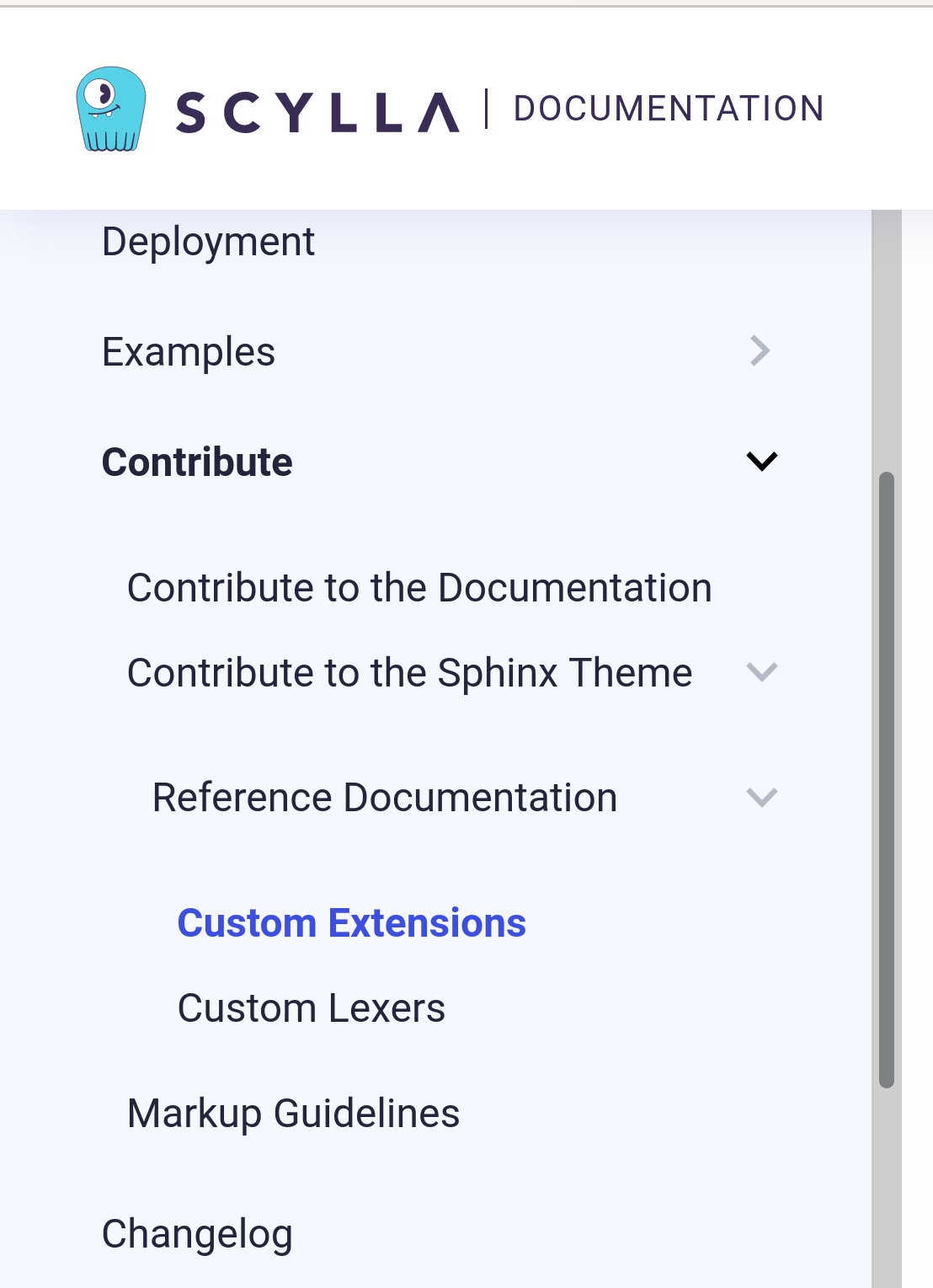Image resolution: width=933 pixels, height=1288 pixels.
Task: Open the Custom Lexers page
Action: pos(311,1007)
